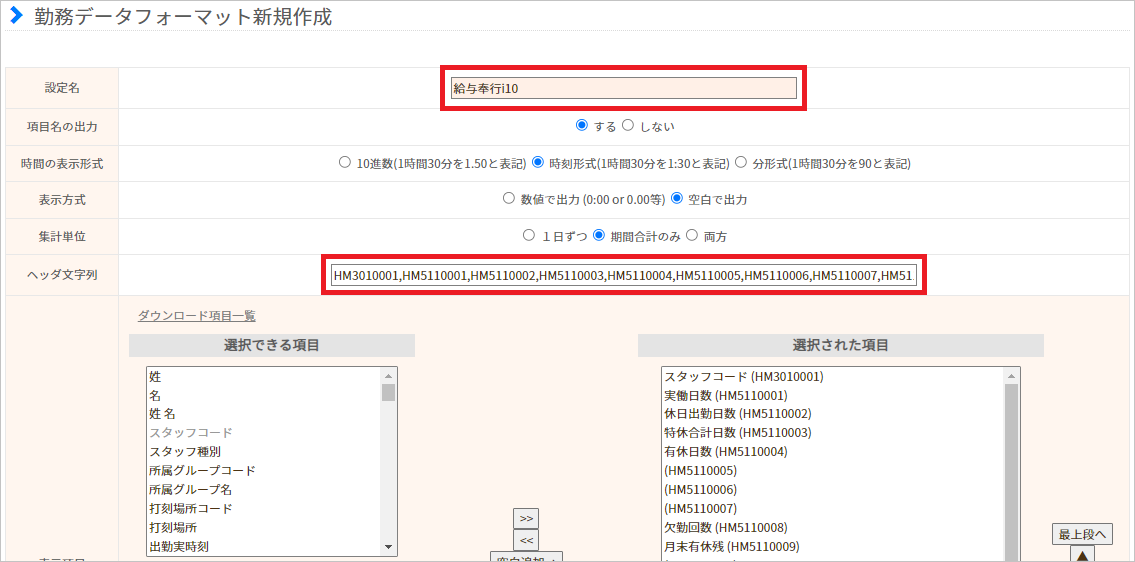Choose 時刻形式 time display format
The height and width of the screenshot is (562, 1135).
click(x=537, y=162)
